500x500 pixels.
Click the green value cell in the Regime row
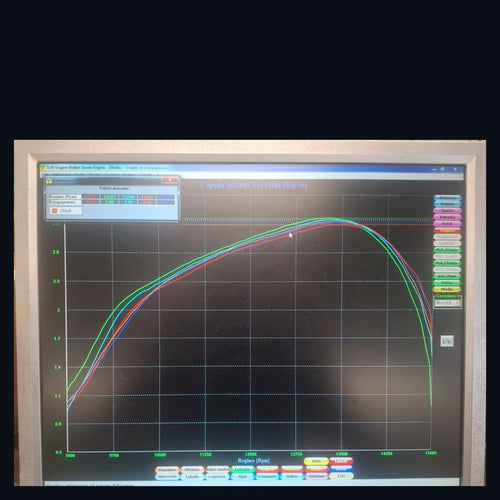point(110,197)
